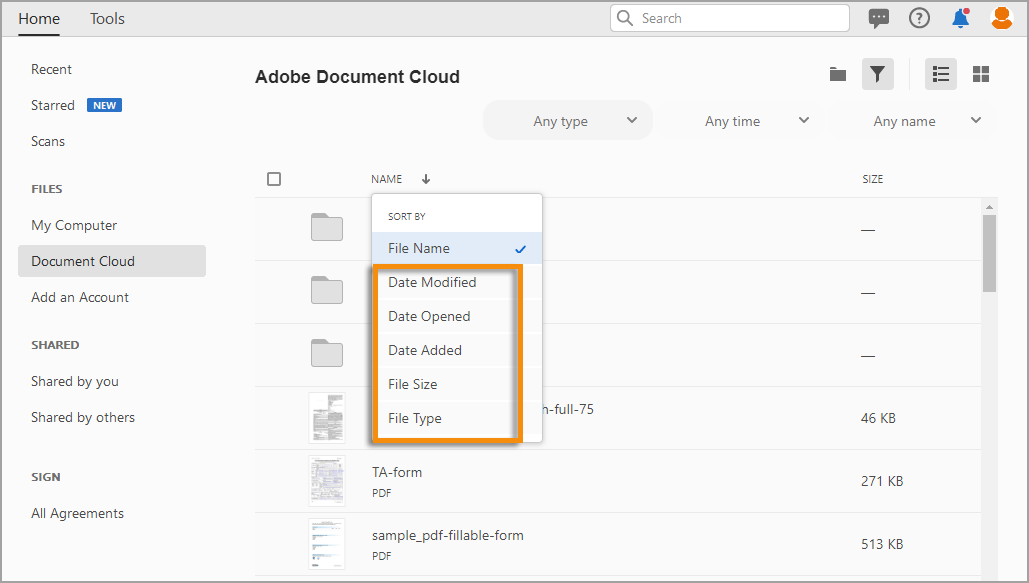Open the user profile avatar
The height and width of the screenshot is (583, 1029).
[x=1001, y=17]
